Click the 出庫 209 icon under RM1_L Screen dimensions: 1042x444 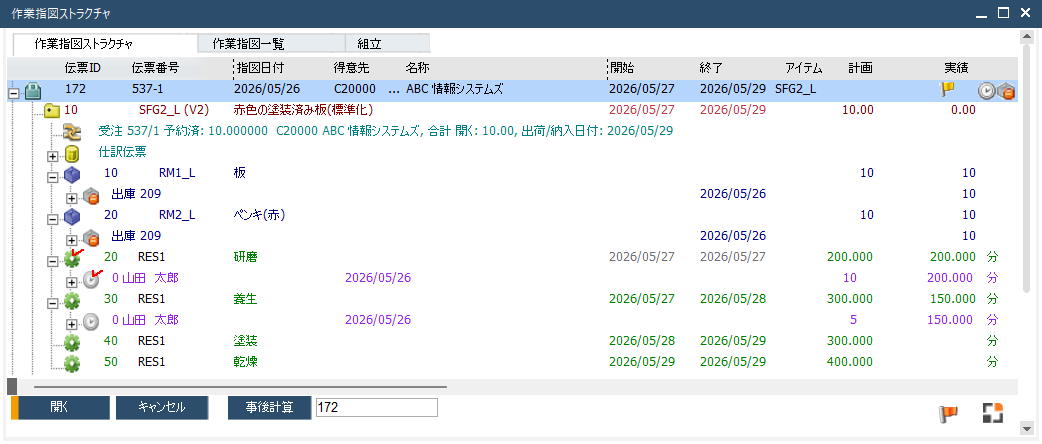pos(91,196)
